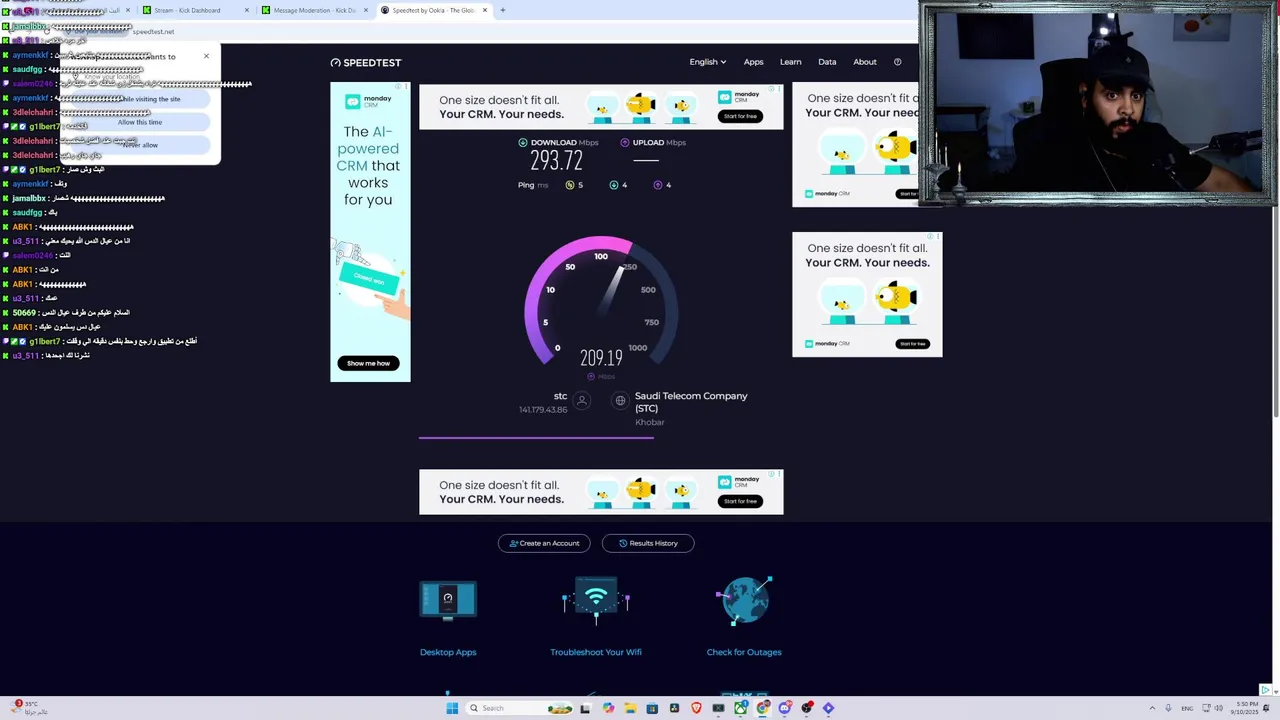
Task: Switch to Stream - Kick Dashboard tab
Action: tap(194, 10)
